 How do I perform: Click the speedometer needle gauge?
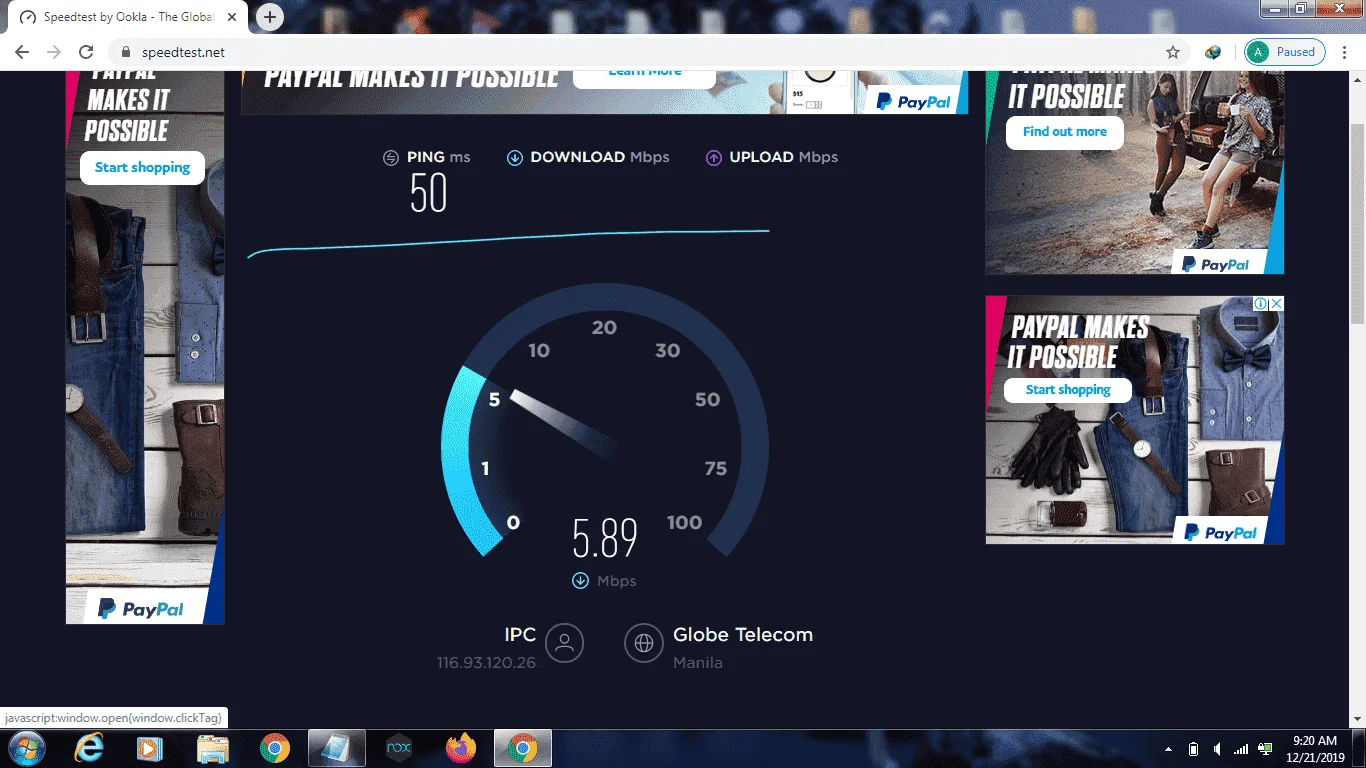coord(565,423)
